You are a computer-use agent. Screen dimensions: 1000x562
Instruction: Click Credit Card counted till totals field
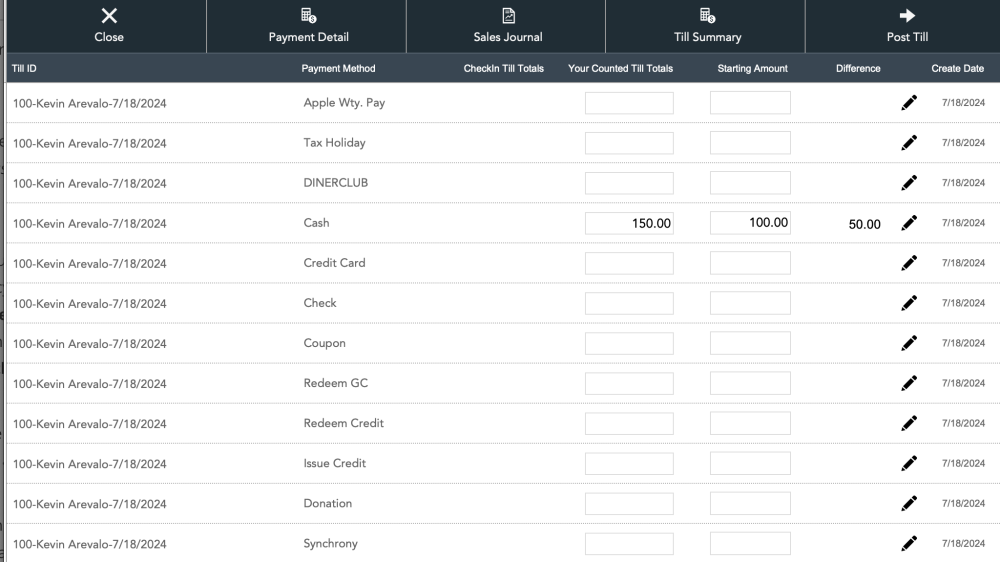(x=629, y=263)
